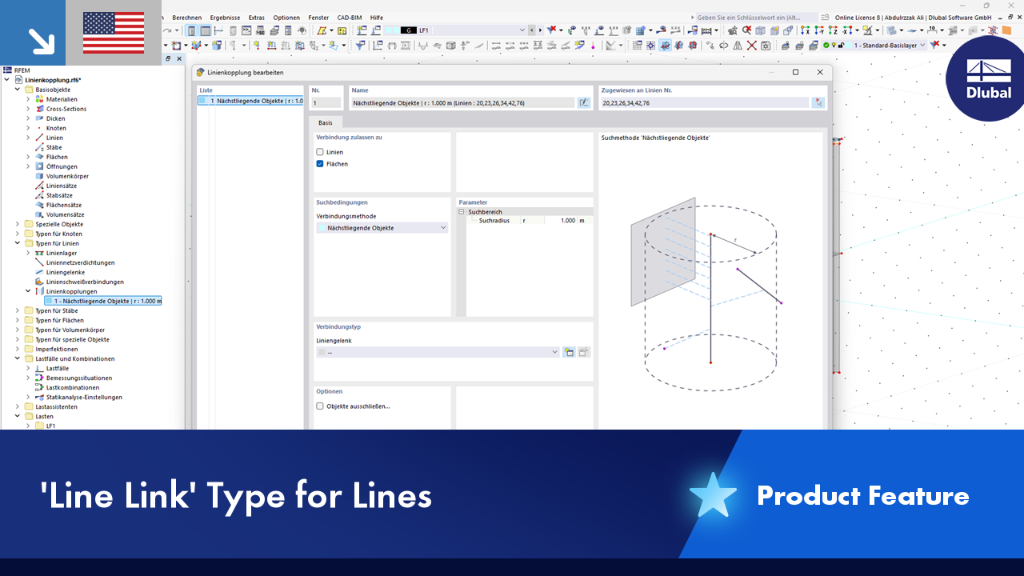Select Liniengelenke in the navigator tree

coord(65,272)
